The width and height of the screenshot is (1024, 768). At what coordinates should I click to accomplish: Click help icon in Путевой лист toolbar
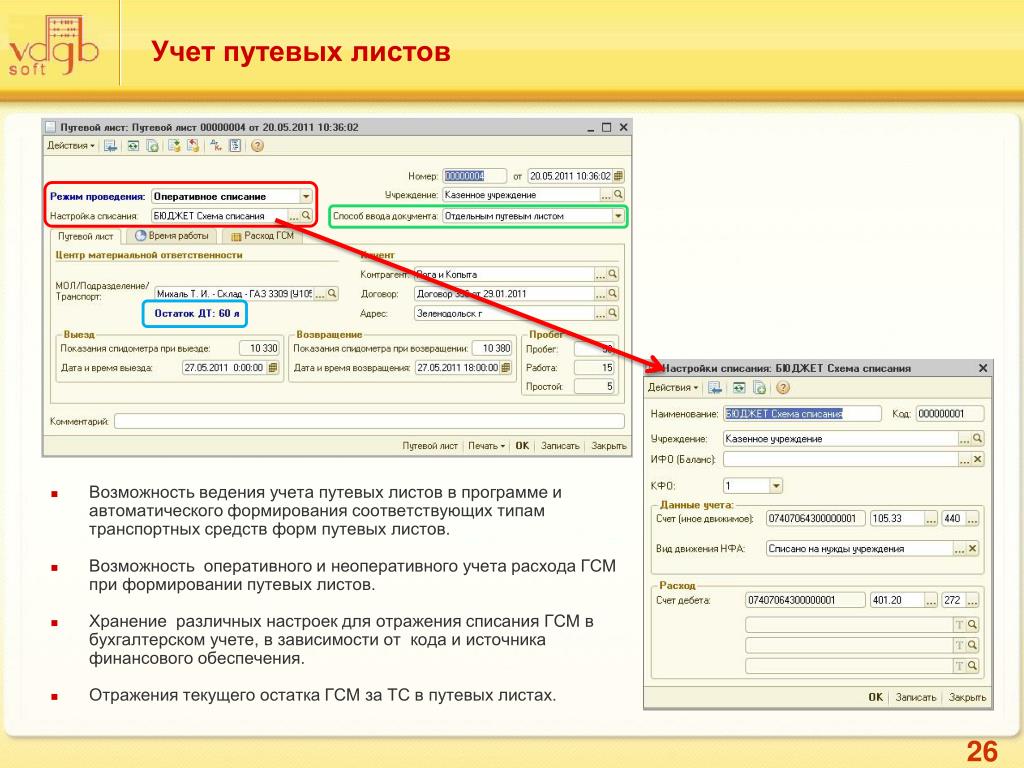coord(257,145)
